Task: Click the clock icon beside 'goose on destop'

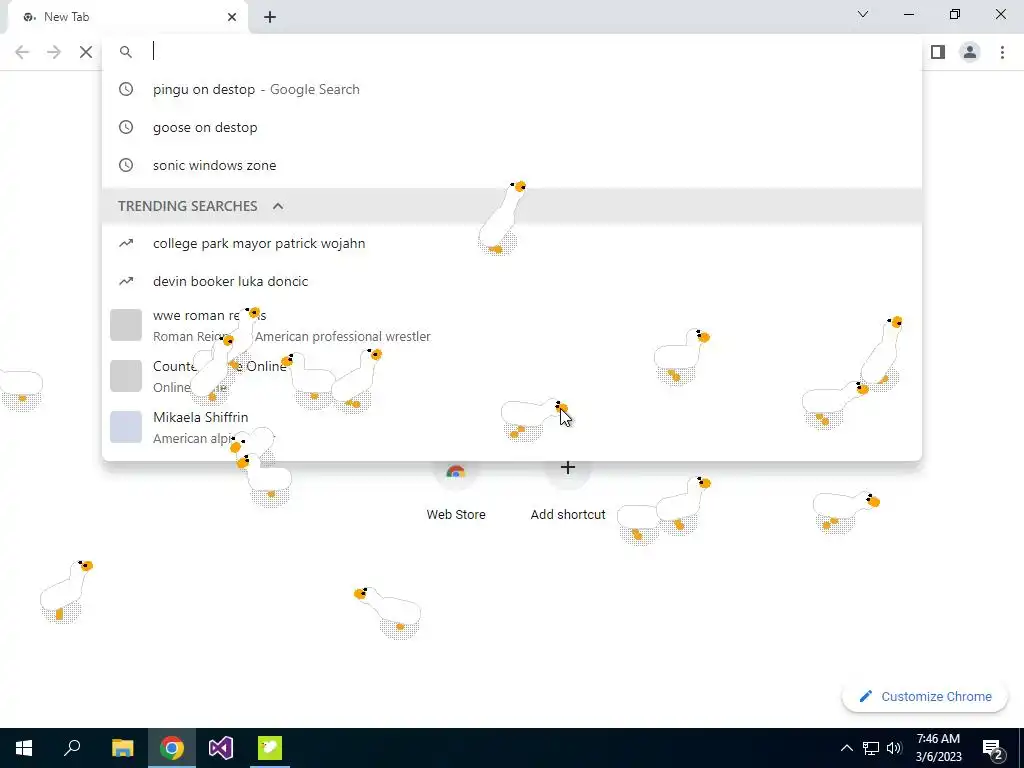Action: pyautogui.click(x=126, y=127)
